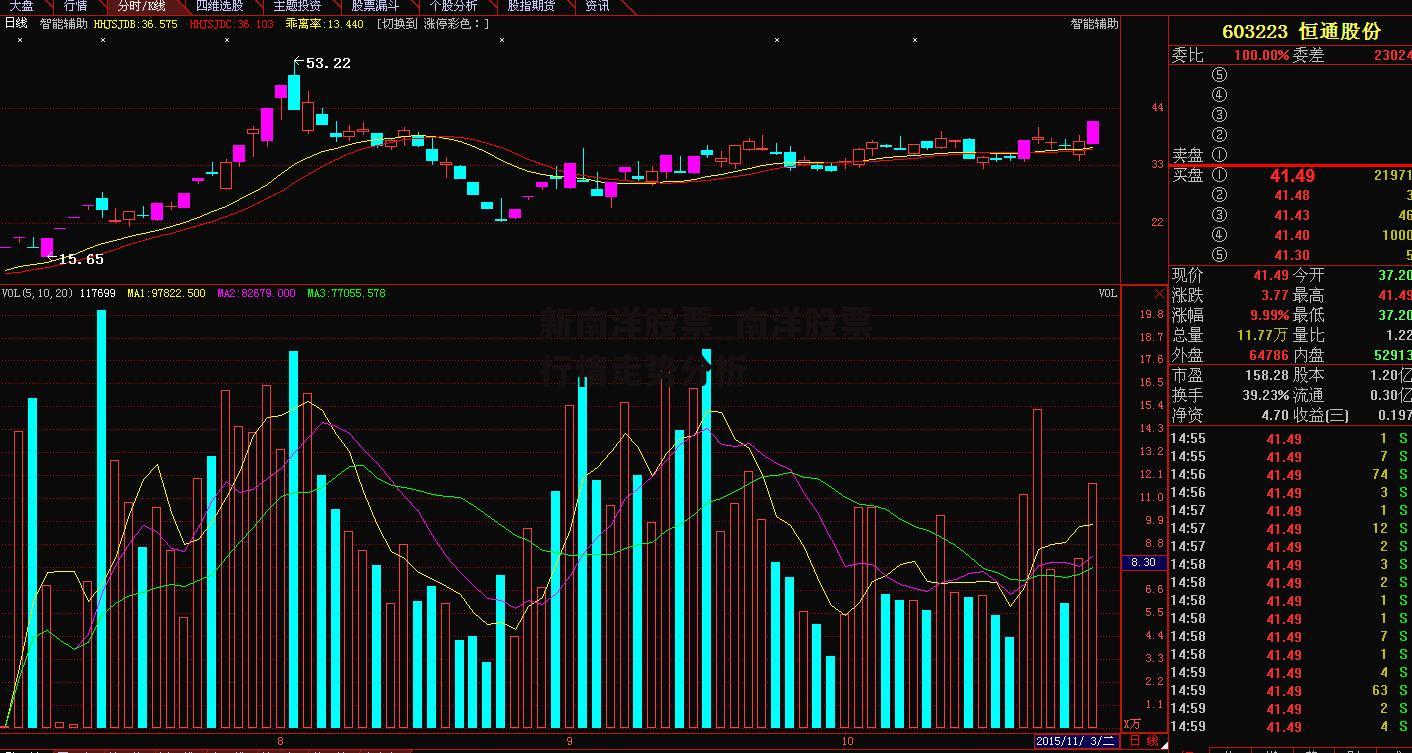The width and height of the screenshot is (1412, 753).
Task: Click the MA2:82679.000 volume average label
Action: coord(256,293)
